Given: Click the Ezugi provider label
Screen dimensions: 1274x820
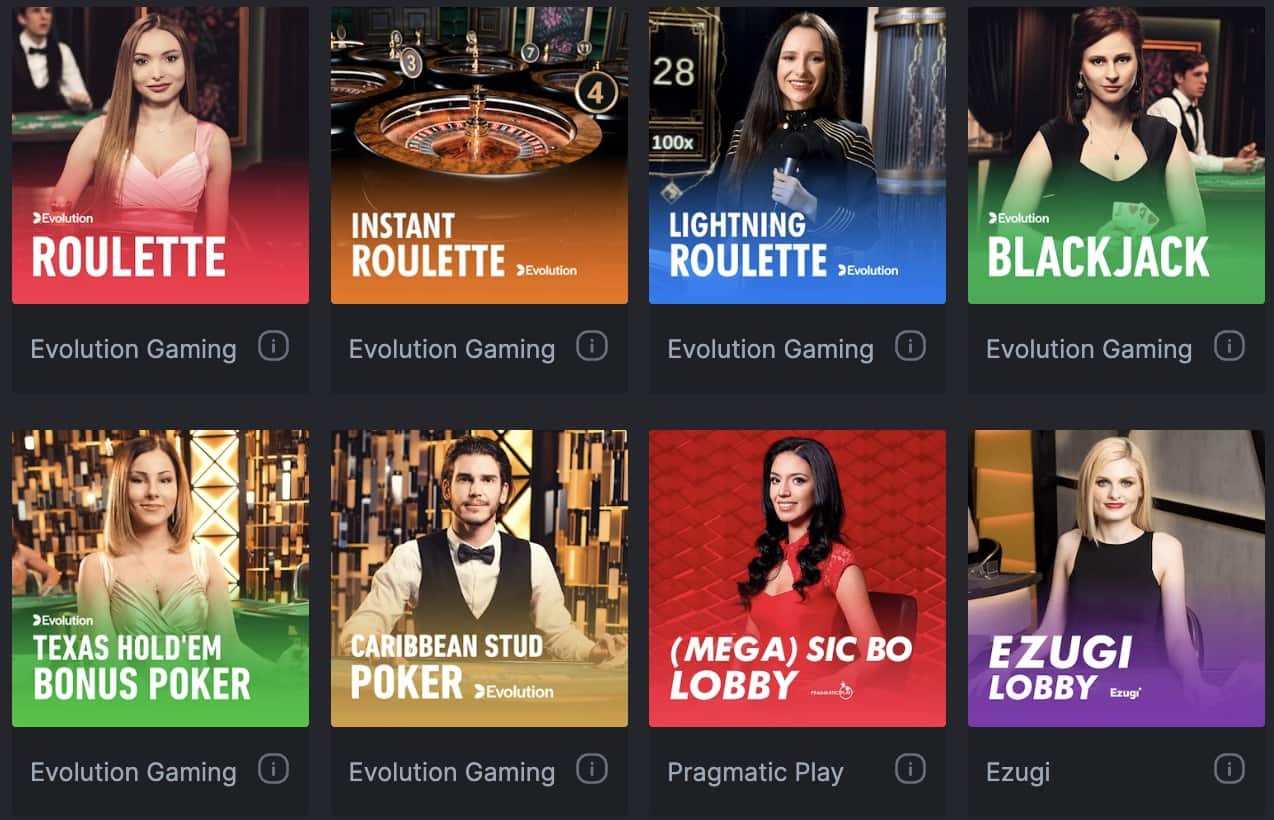Looking at the screenshot, I should [1018, 772].
